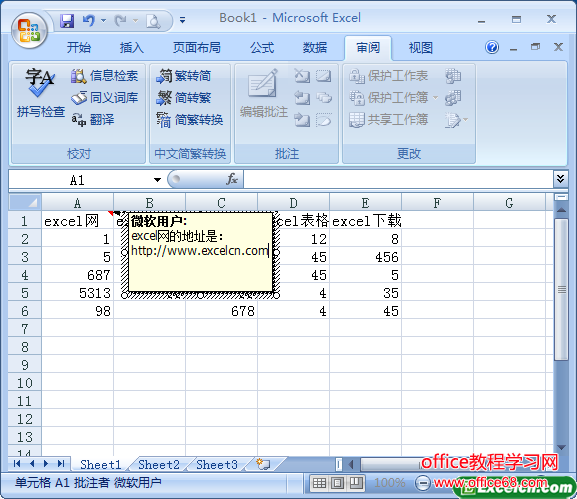Click 保护工作表 protect sheet
Viewport: 577px width, 499px height.
pyautogui.click(x=389, y=76)
